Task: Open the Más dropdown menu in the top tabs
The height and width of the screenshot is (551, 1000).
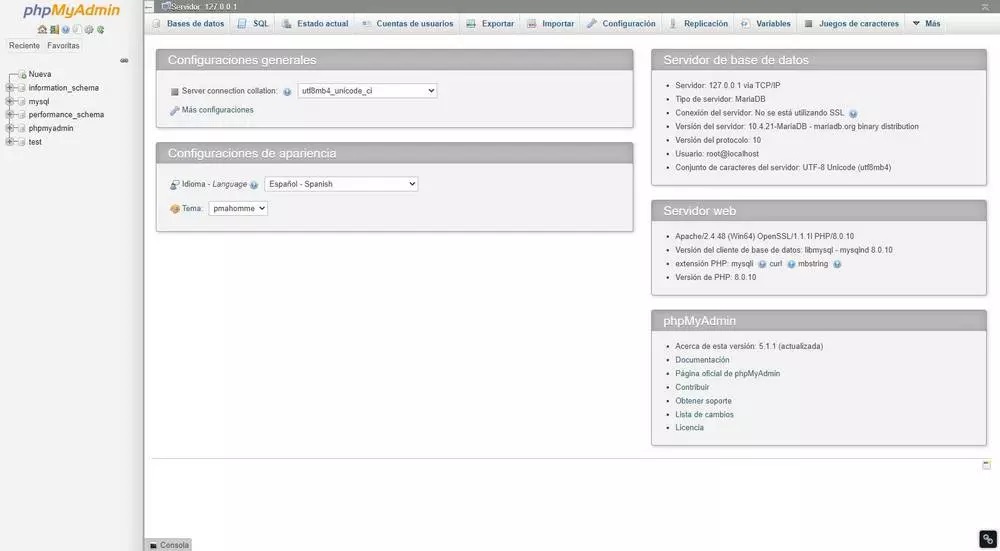Action: point(926,24)
